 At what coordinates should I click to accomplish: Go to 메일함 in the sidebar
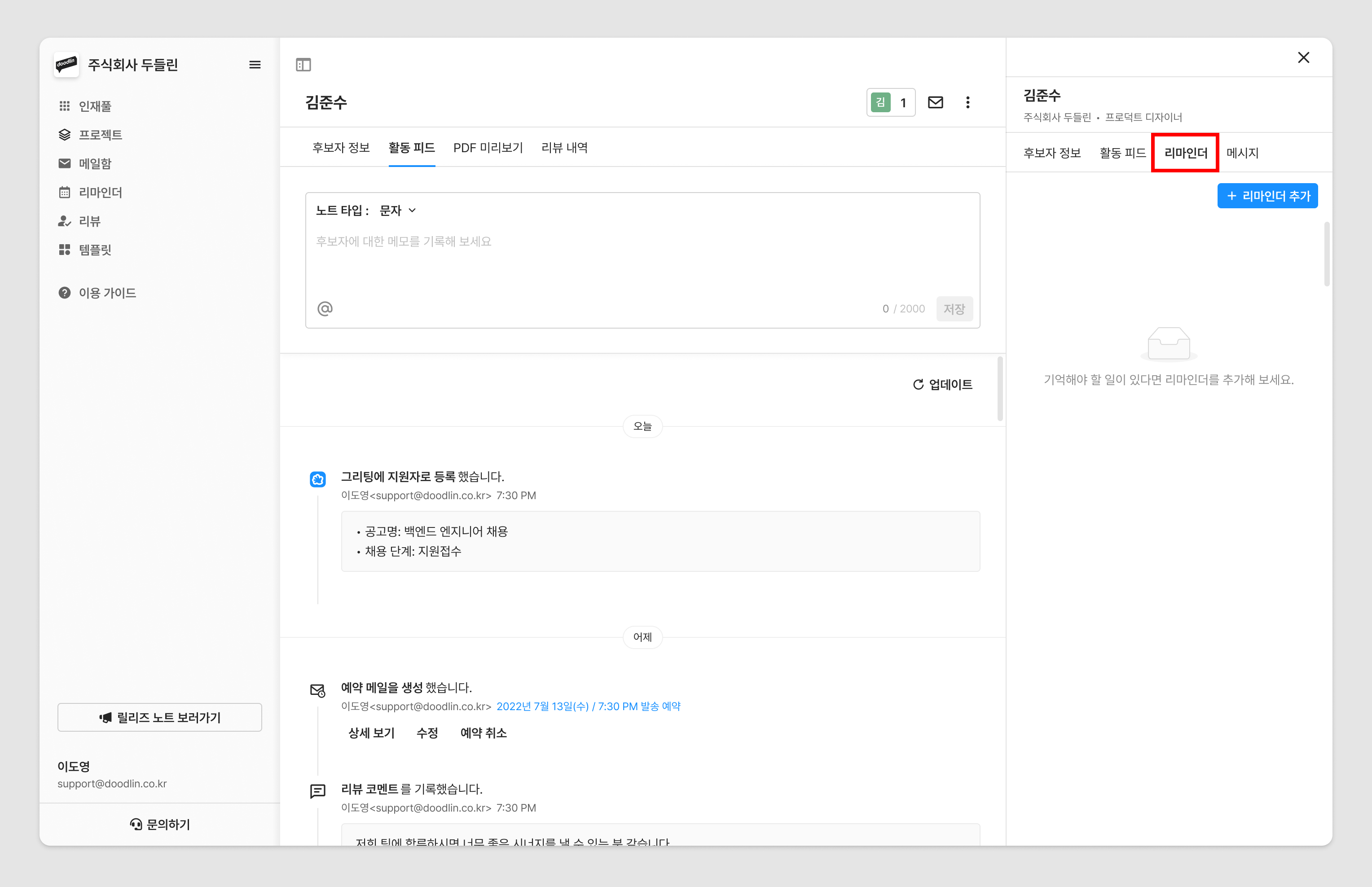94,163
